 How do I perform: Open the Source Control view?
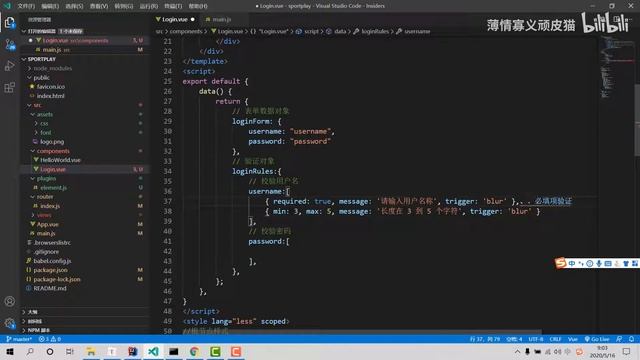click(x=9, y=44)
